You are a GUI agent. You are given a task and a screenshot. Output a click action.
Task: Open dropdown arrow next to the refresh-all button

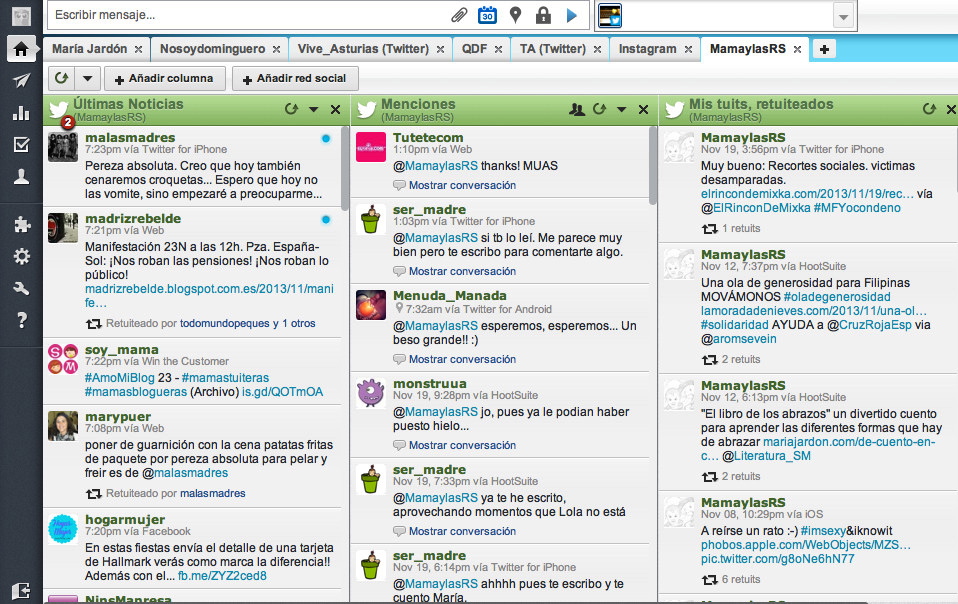(x=88, y=78)
